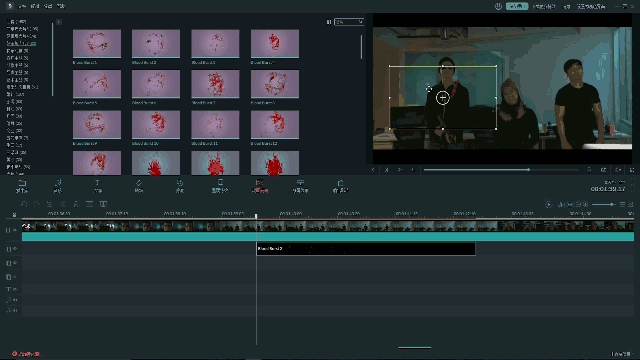Click the Redo arrow in timeline toolbar
The width and height of the screenshot is (640, 360).
(36, 204)
